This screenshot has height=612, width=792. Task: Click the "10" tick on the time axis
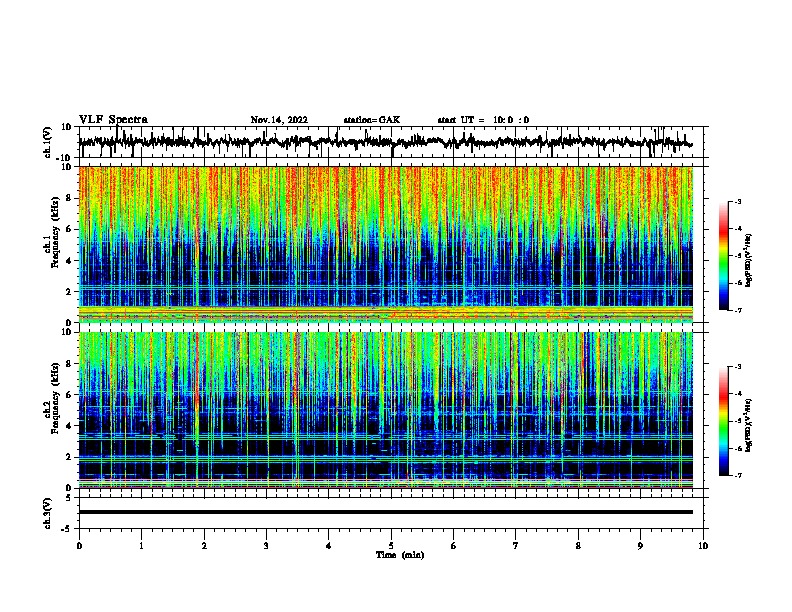703,546
